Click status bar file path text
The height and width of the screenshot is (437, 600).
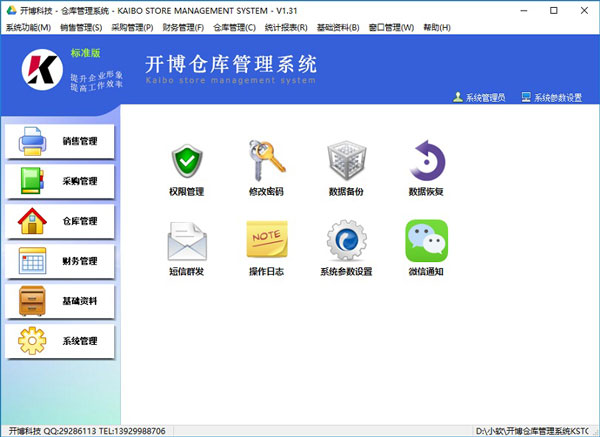click(532, 431)
